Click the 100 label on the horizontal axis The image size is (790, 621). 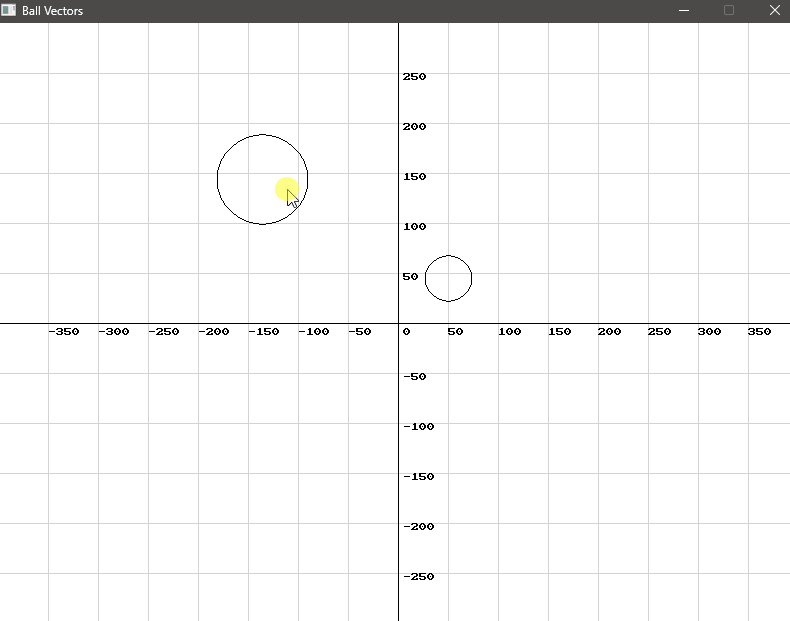pos(509,332)
